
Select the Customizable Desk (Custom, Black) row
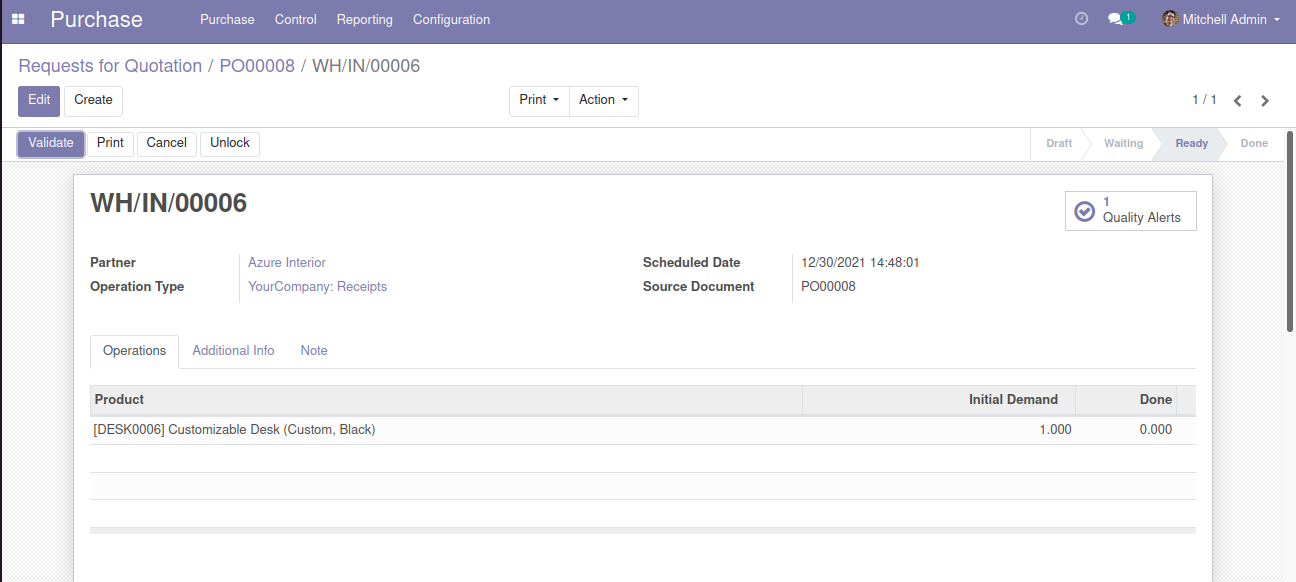pyautogui.click(x=643, y=430)
